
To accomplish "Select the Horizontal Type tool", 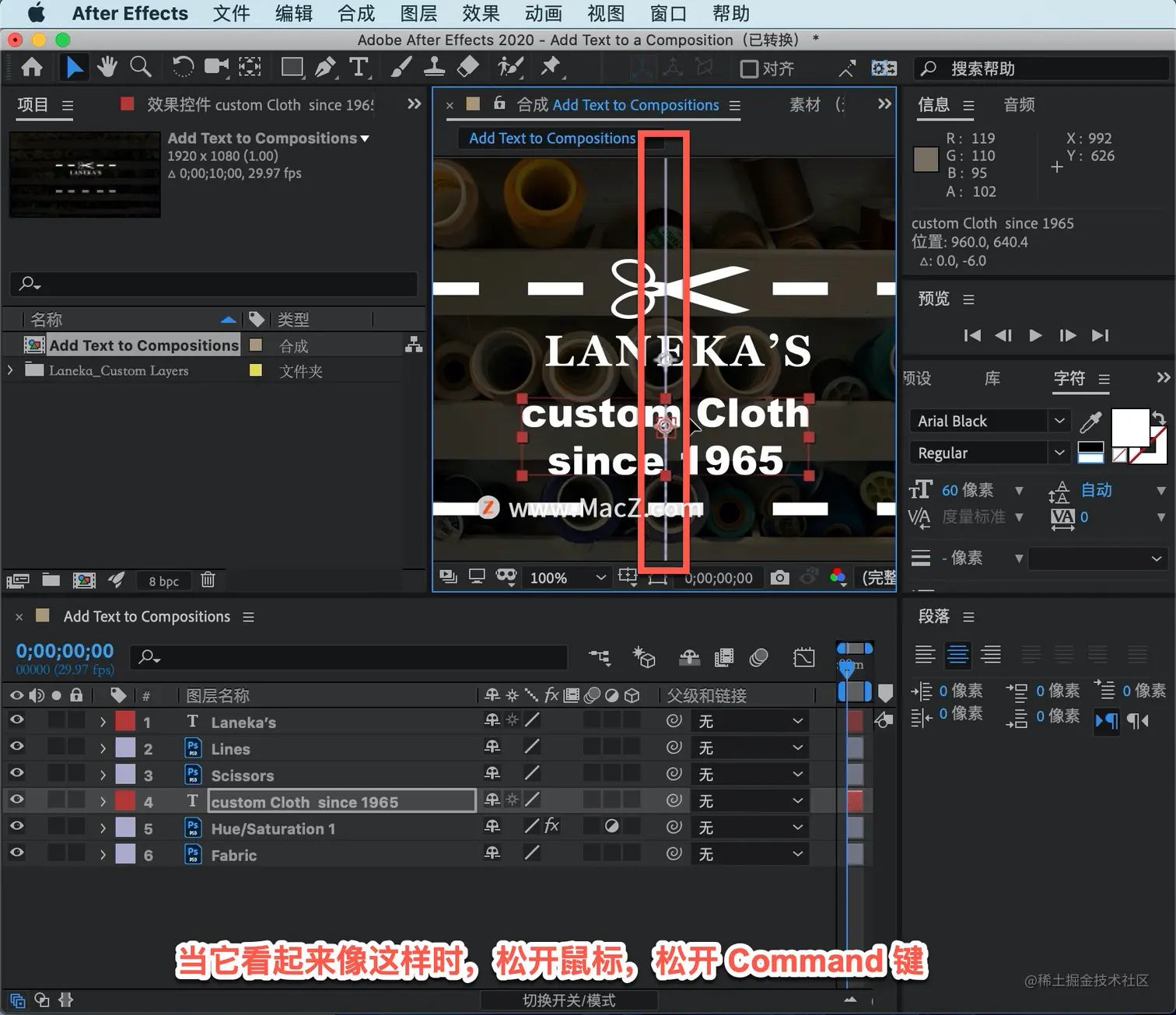I will coord(359,68).
